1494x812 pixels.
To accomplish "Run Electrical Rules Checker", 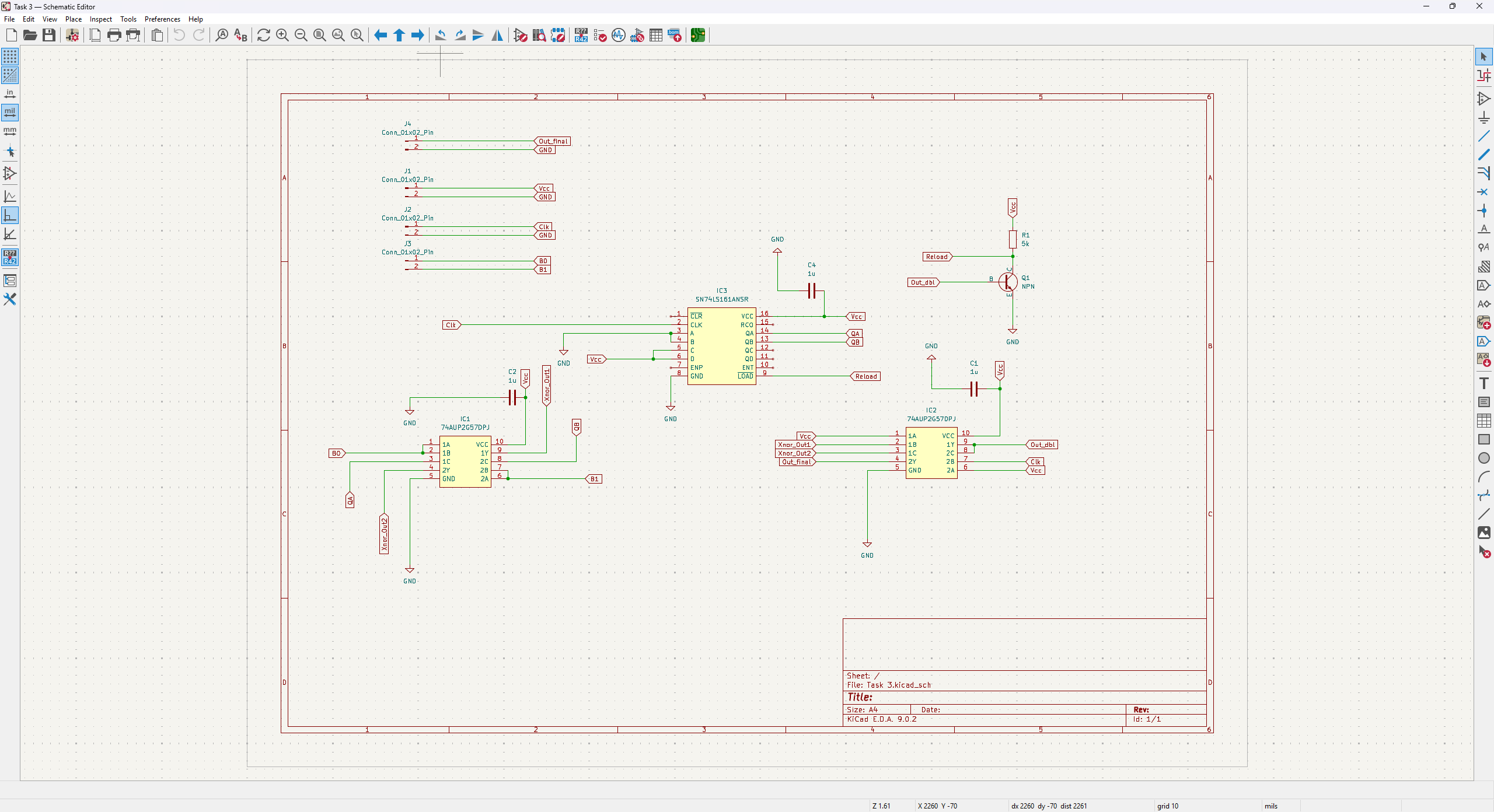I will [x=600, y=36].
